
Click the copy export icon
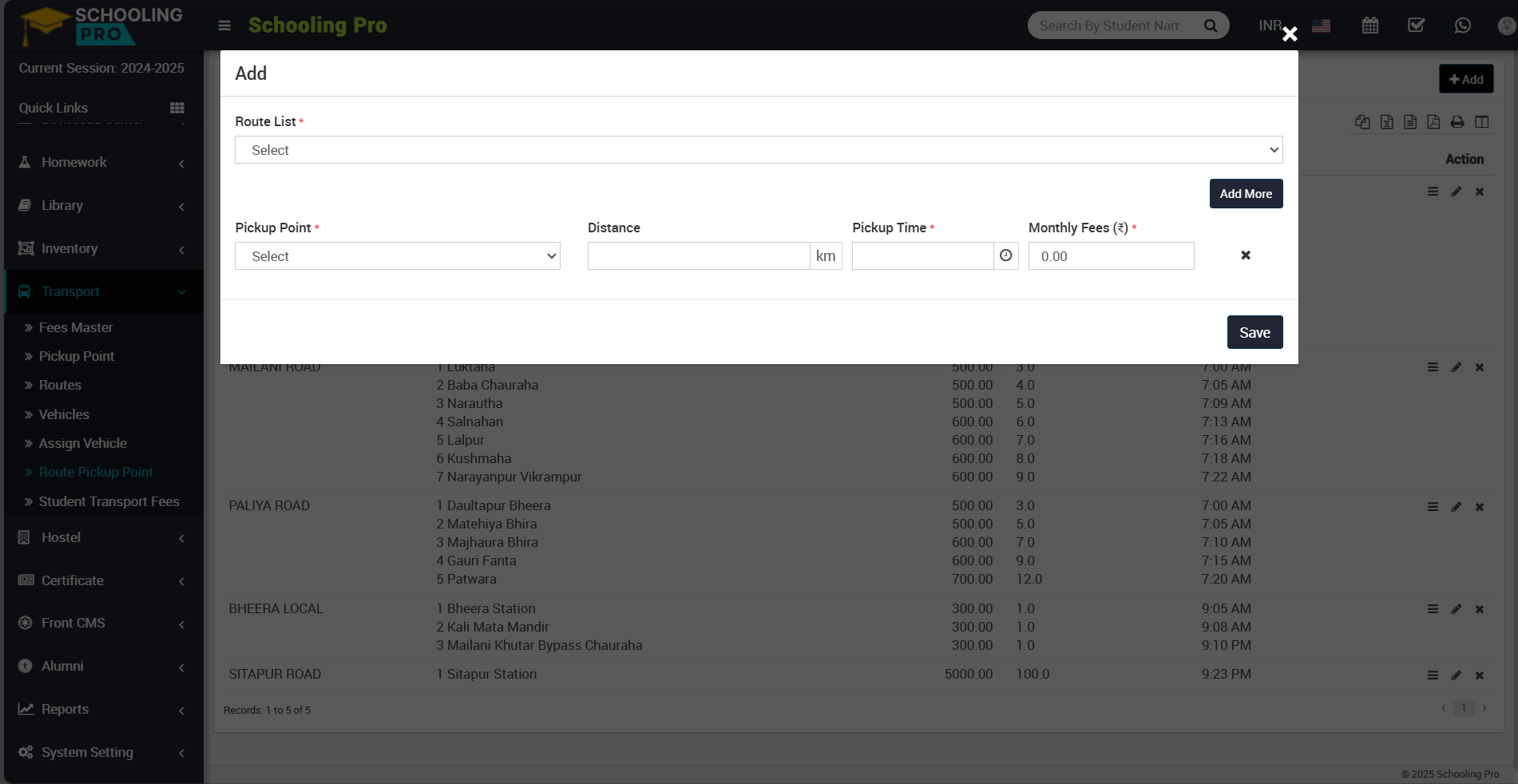(1362, 122)
